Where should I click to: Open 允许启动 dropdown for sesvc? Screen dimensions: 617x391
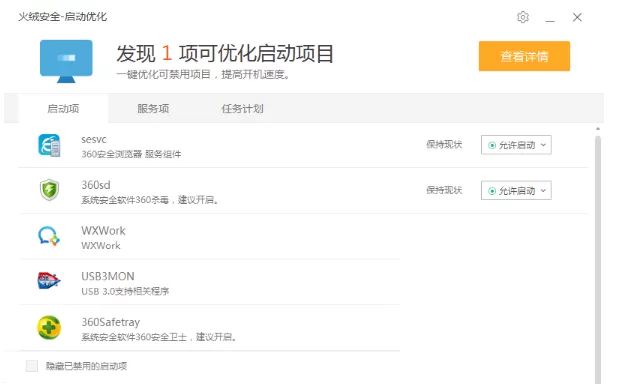(516, 145)
